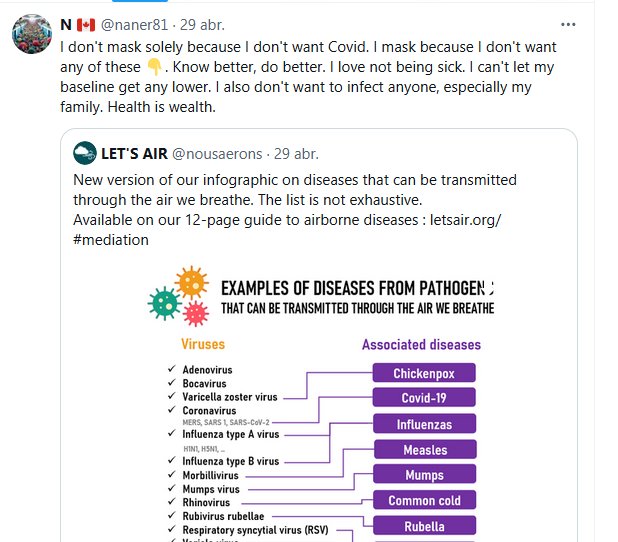The height and width of the screenshot is (542, 618).
Task: Open the letsair.org link in quoted tweet
Action: 464,220
